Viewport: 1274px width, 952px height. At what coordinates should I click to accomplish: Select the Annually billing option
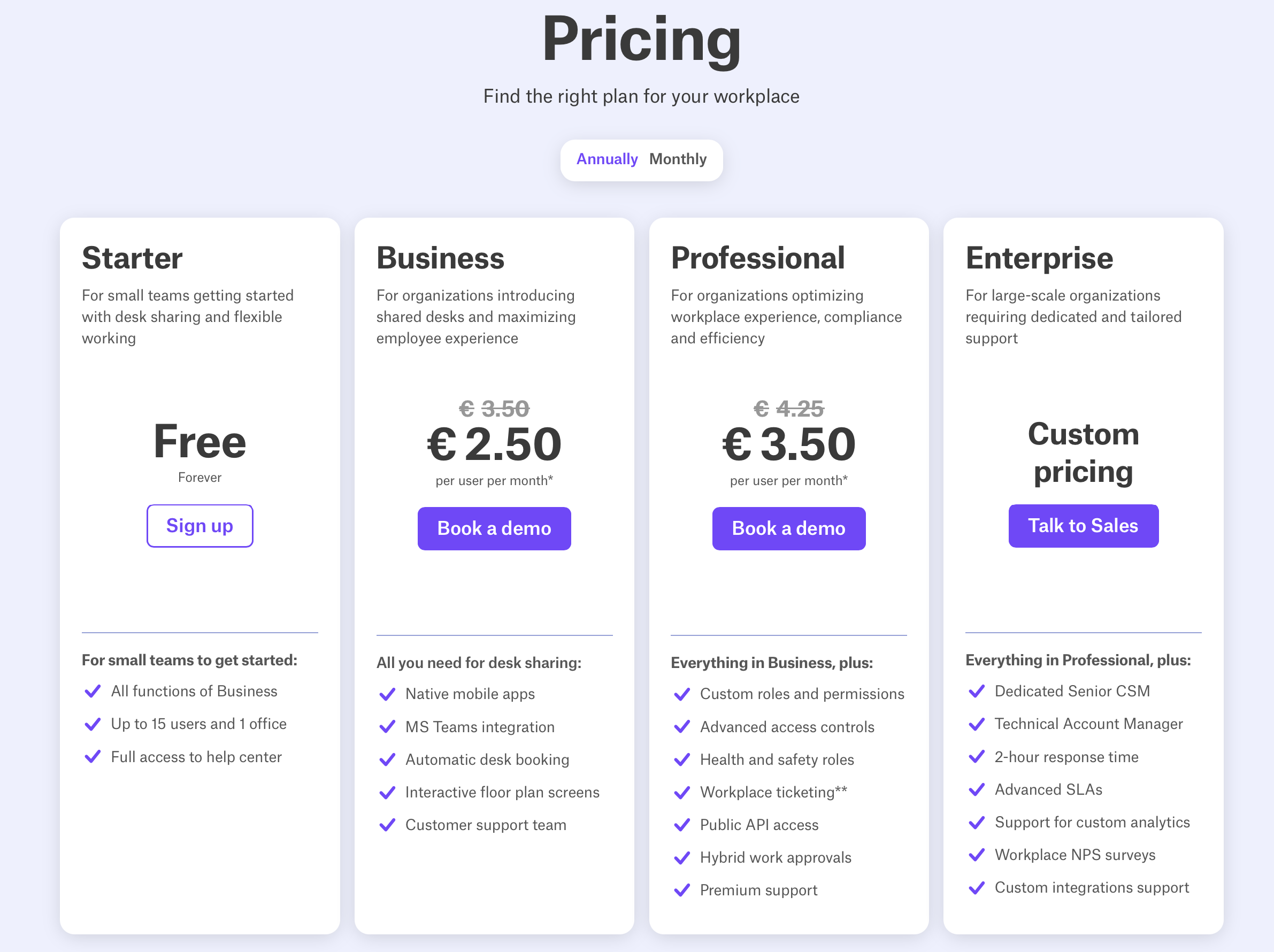tap(607, 159)
